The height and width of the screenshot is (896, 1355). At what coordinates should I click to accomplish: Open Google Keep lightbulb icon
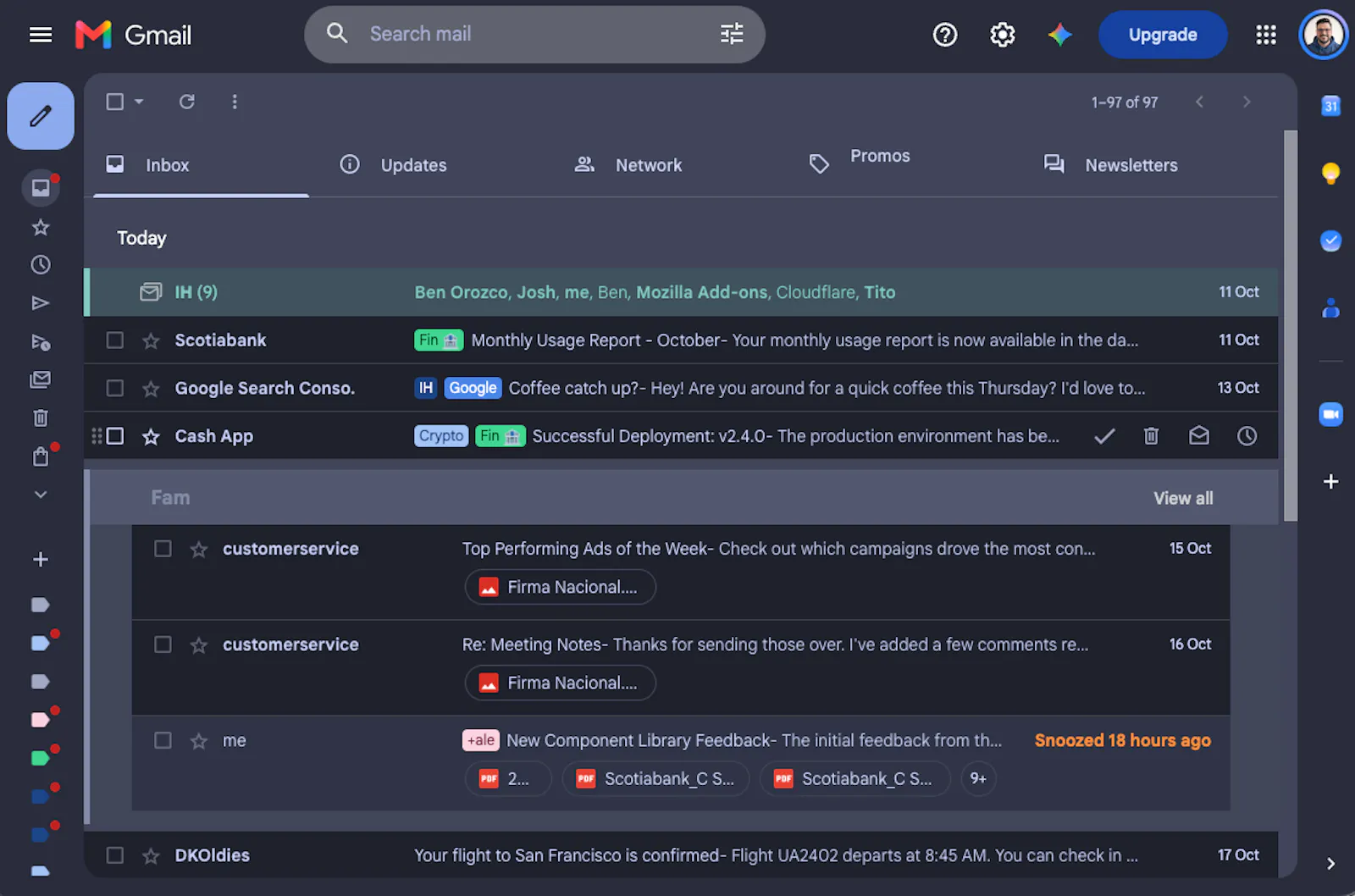tap(1331, 174)
